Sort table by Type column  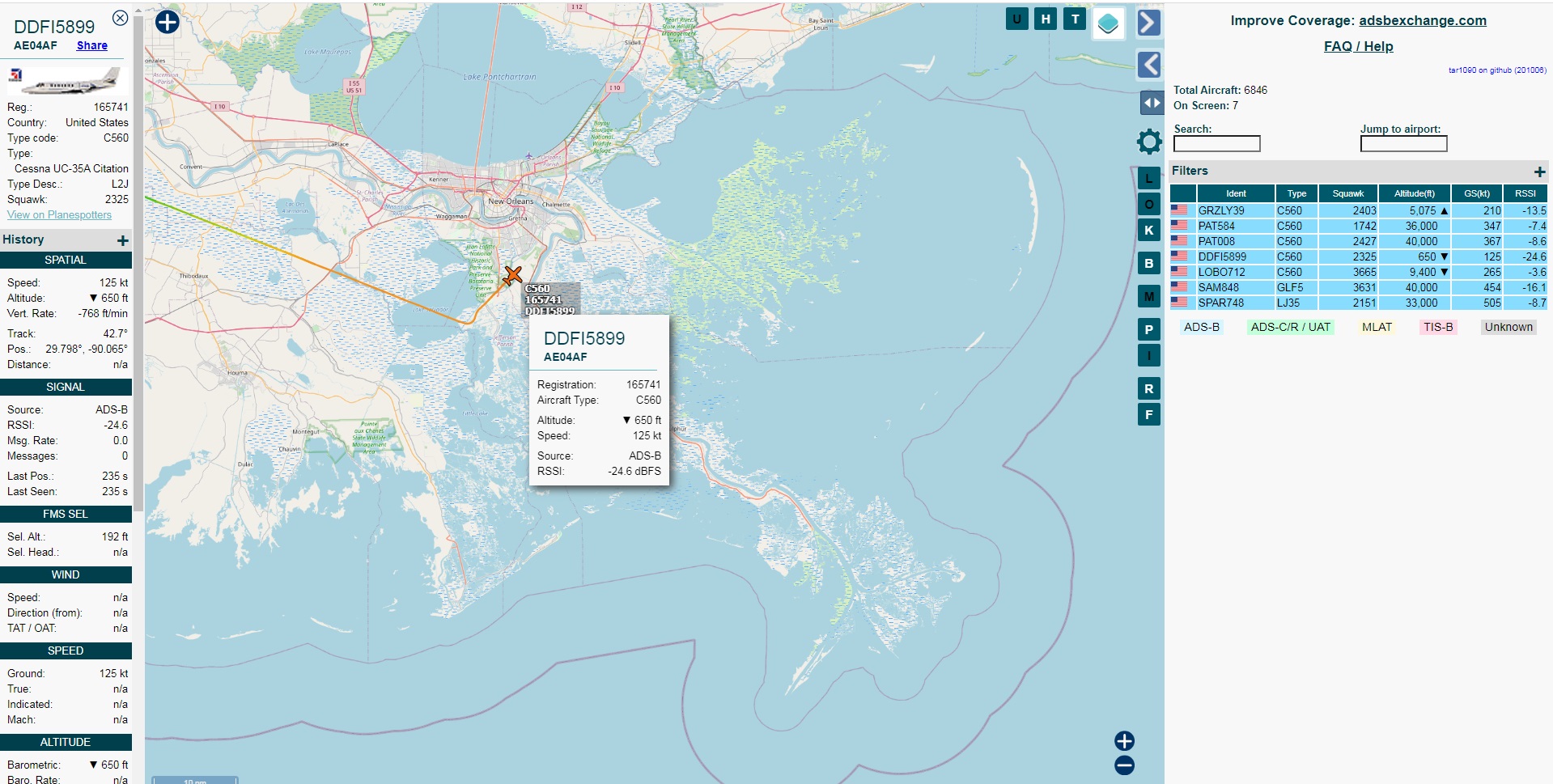point(1296,193)
